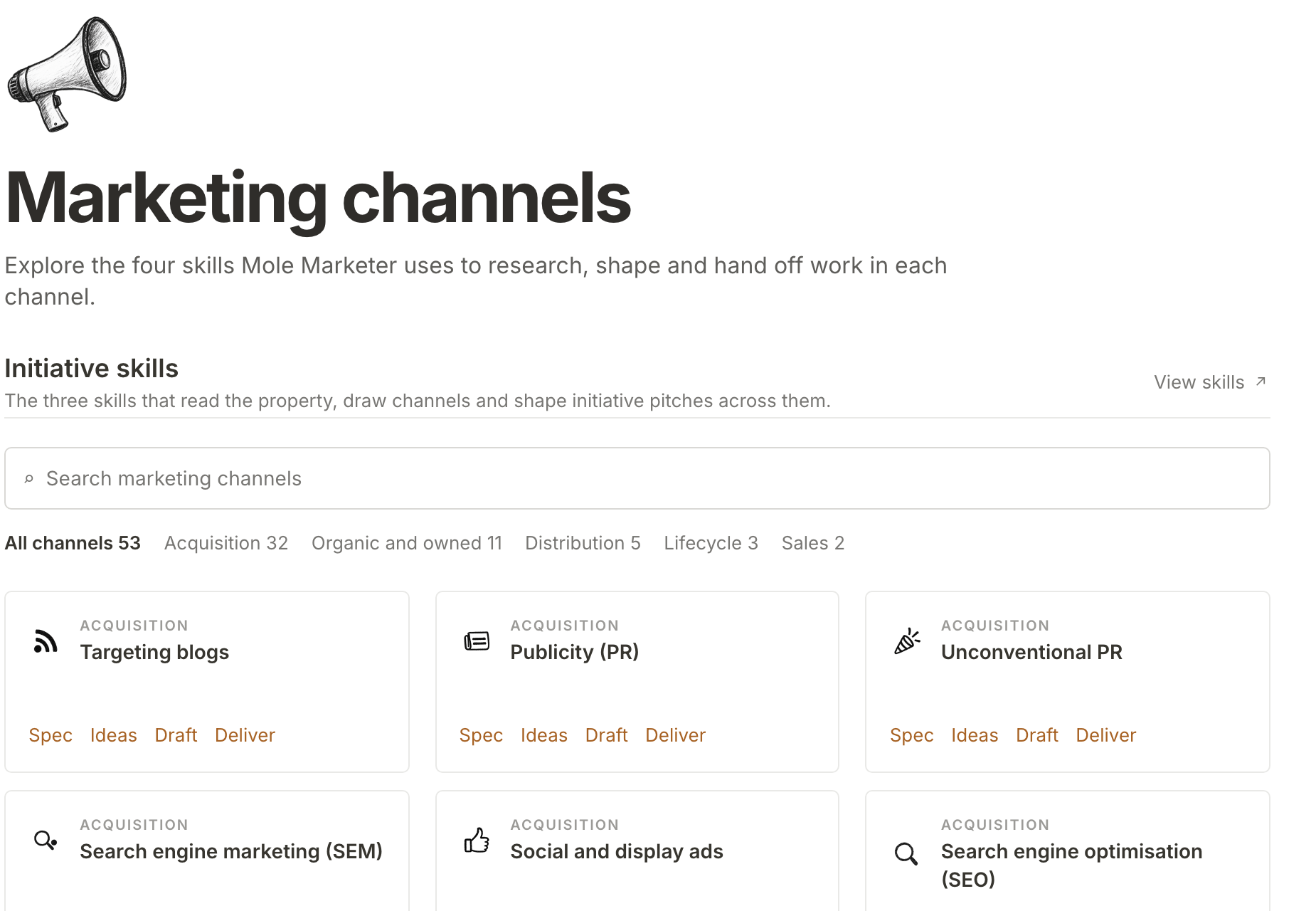Open Spec for Unconventional PR

point(912,735)
